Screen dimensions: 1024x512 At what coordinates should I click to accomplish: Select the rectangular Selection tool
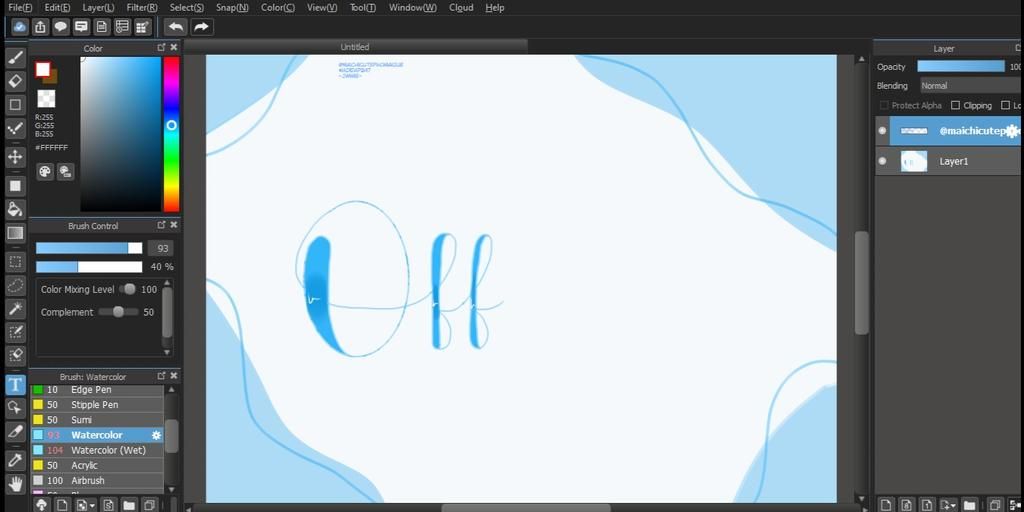[16, 262]
